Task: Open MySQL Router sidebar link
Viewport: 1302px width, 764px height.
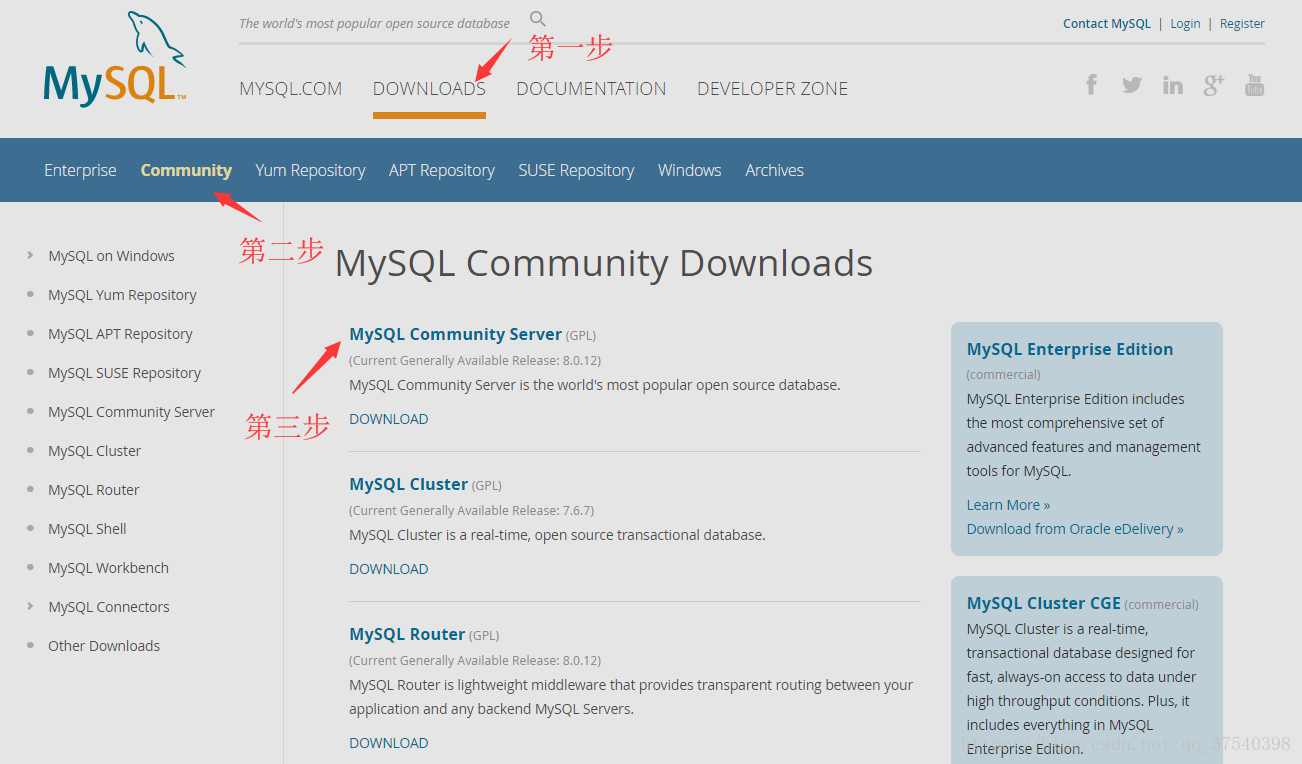Action: click(x=93, y=490)
